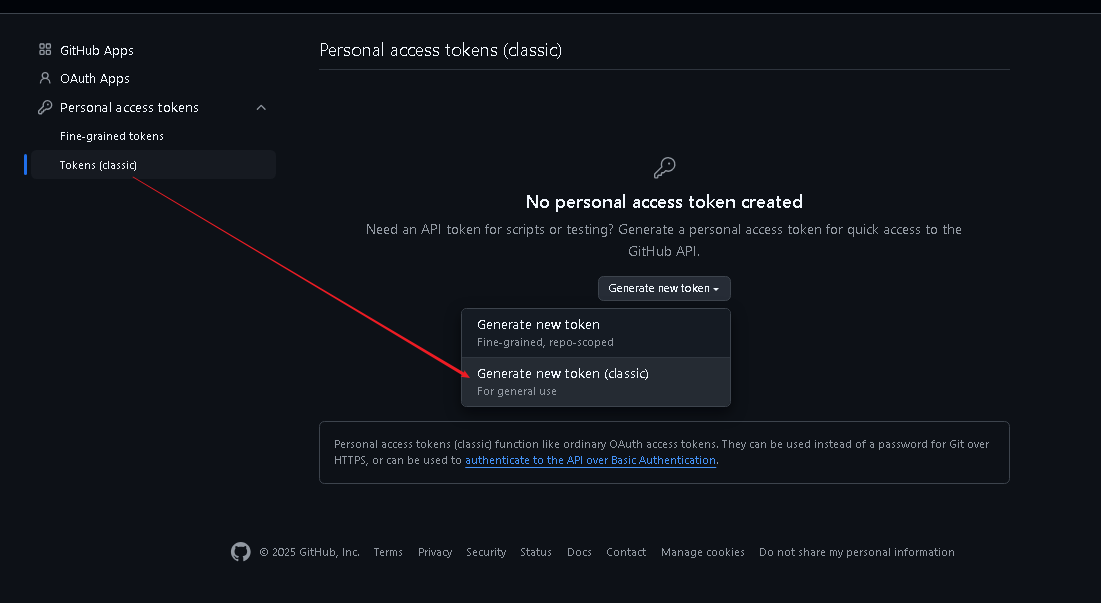Open Manage cookies in footer
This screenshot has height=603, width=1101.
click(x=703, y=552)
